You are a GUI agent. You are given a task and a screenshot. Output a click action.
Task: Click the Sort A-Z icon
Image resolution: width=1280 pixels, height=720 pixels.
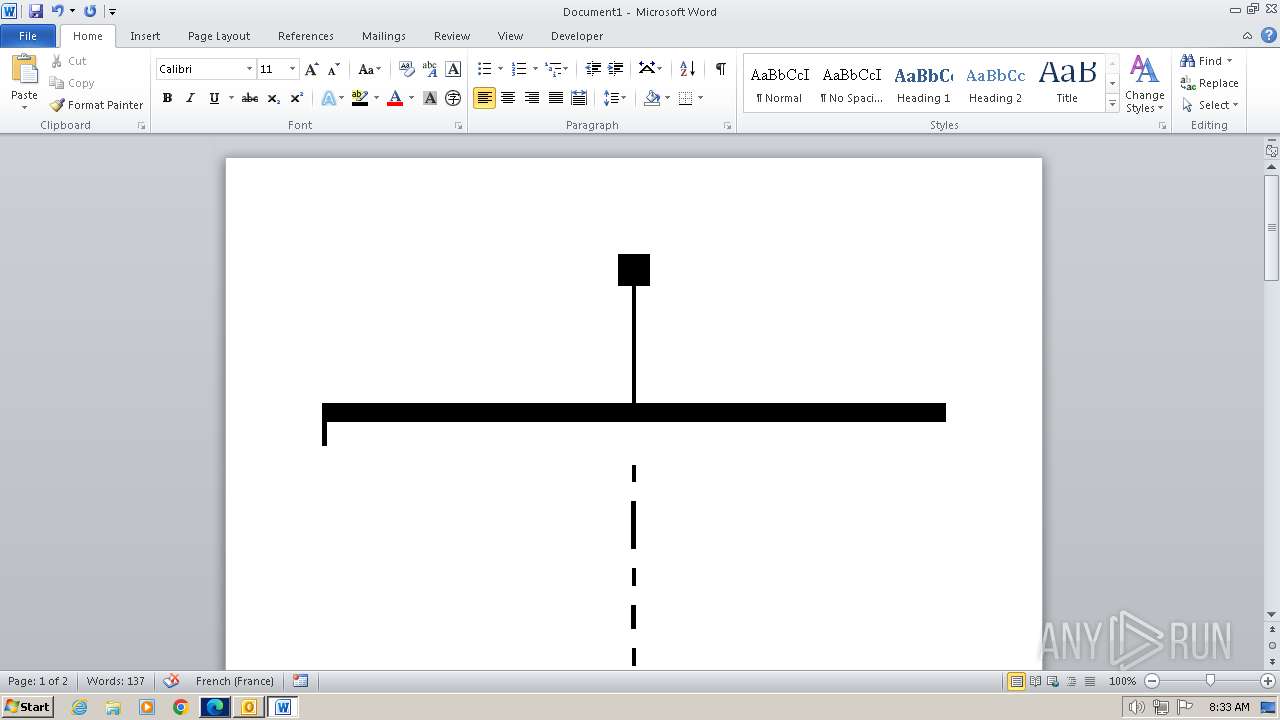point(687,69)
